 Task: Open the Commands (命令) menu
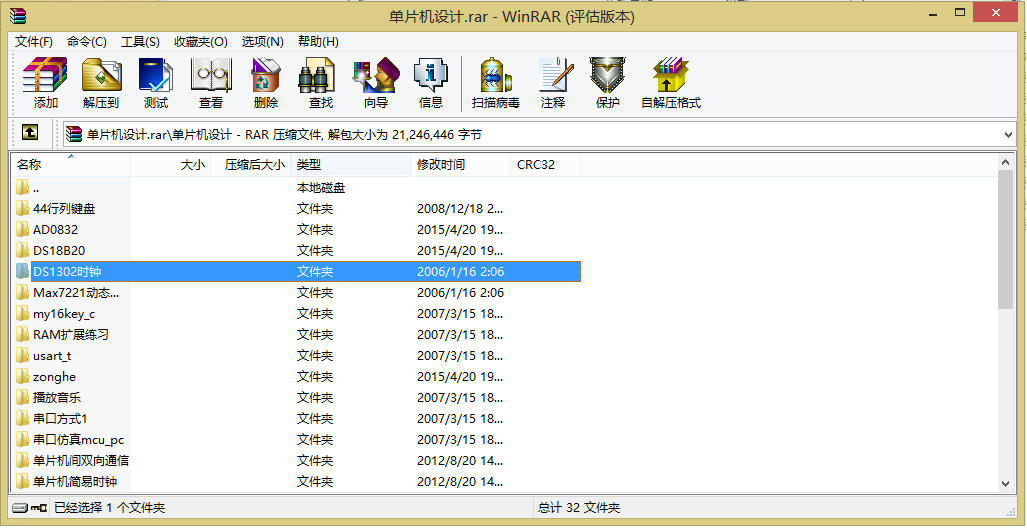[86, 42]
